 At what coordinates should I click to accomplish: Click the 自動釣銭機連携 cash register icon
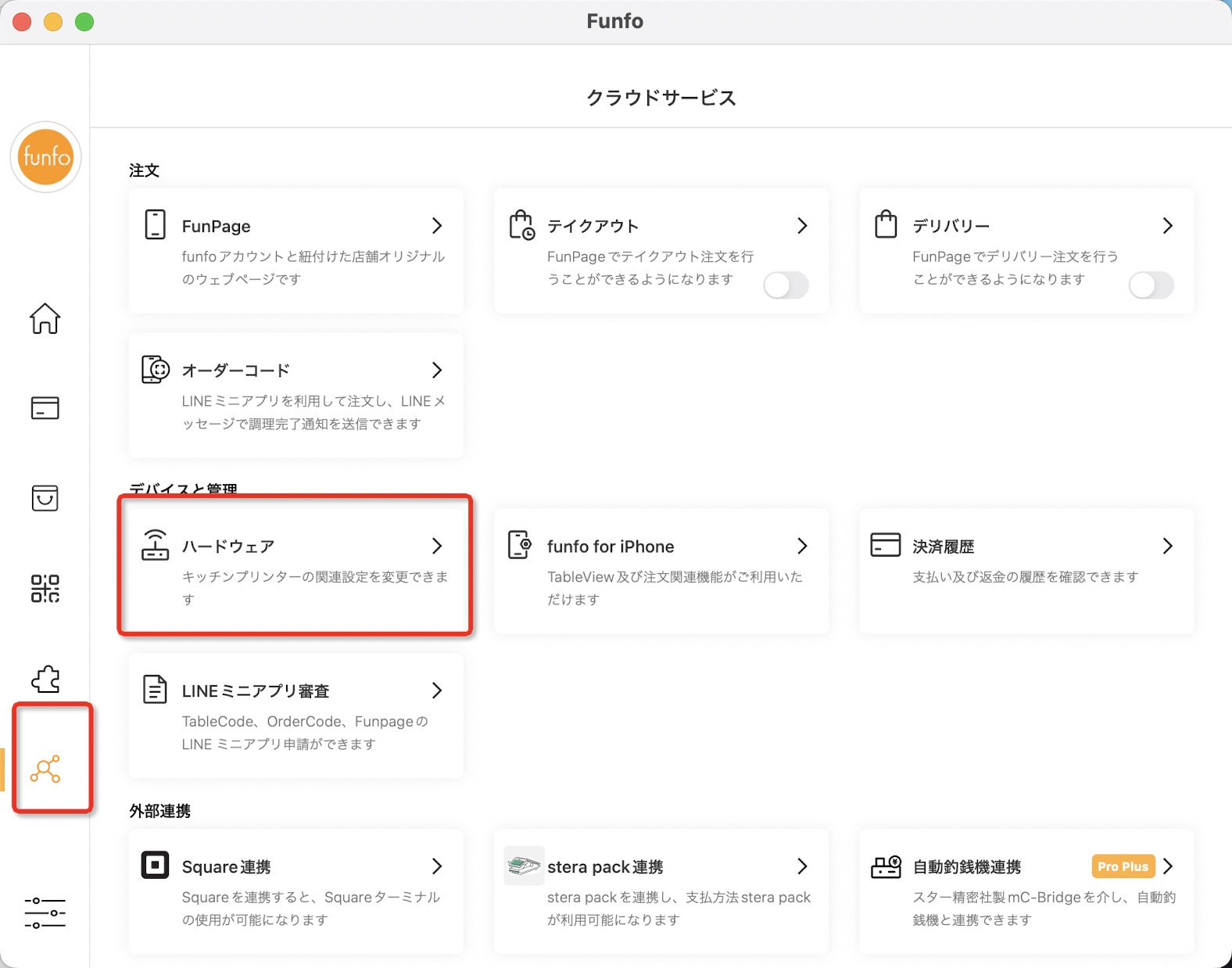886,866
